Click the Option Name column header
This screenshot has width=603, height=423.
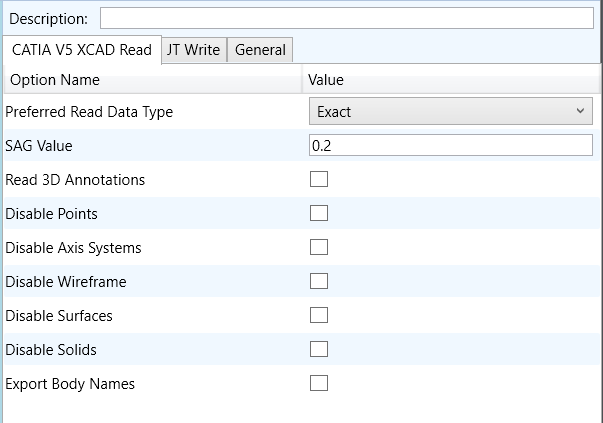pos(153,80)
